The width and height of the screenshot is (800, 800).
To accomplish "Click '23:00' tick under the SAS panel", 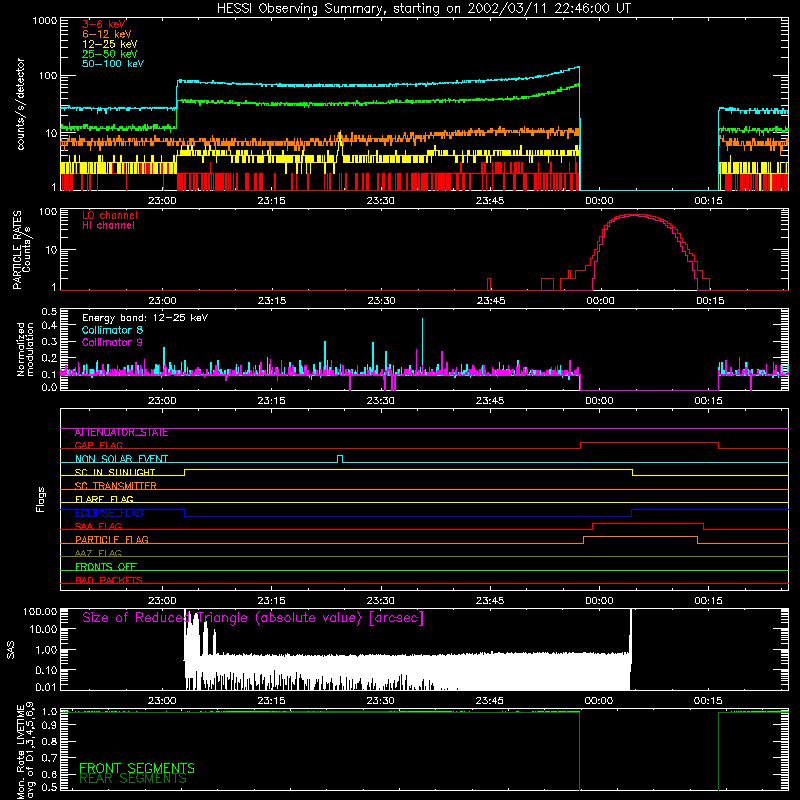I will [162, 701].
